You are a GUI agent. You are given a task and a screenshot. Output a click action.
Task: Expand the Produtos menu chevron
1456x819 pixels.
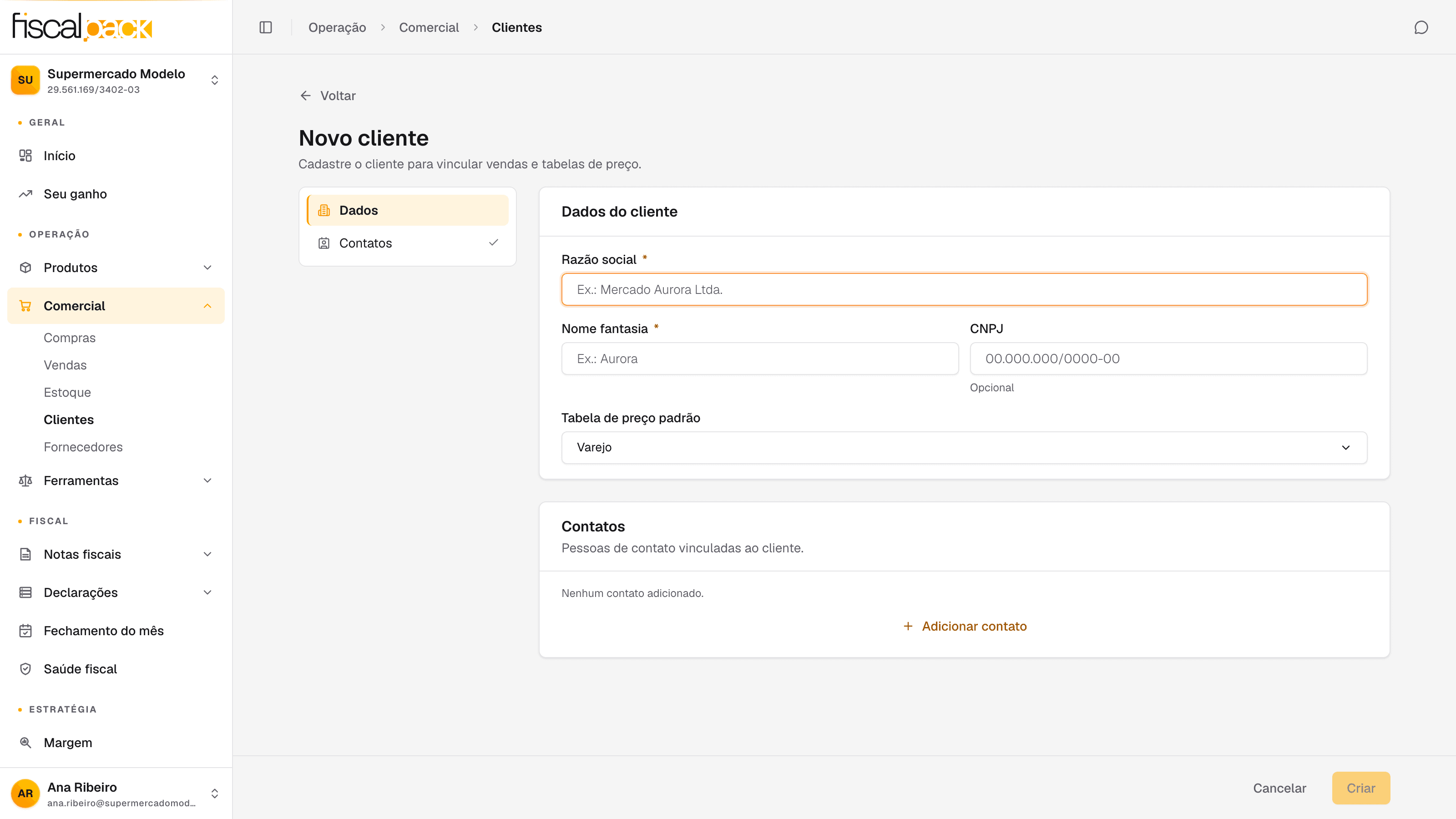[x=207, y=268]
